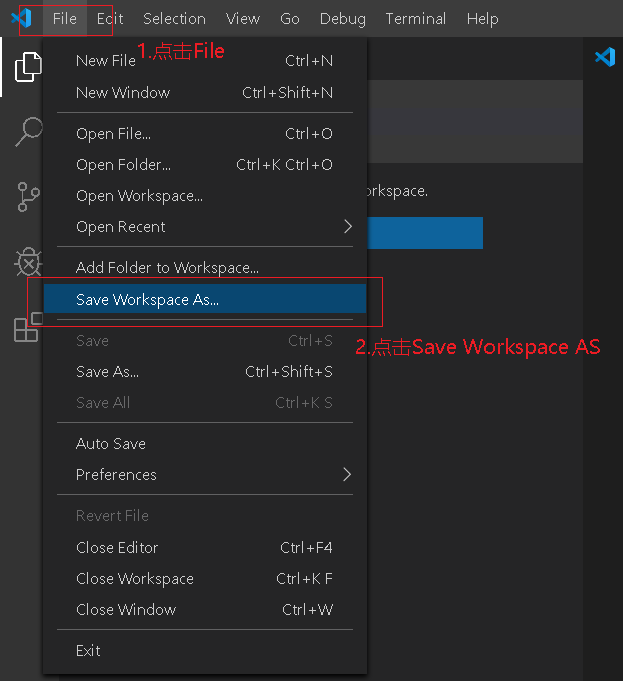Click Open Folder... menu entry
This screenshot has width=623, height=681.
[x=123, y=164]
